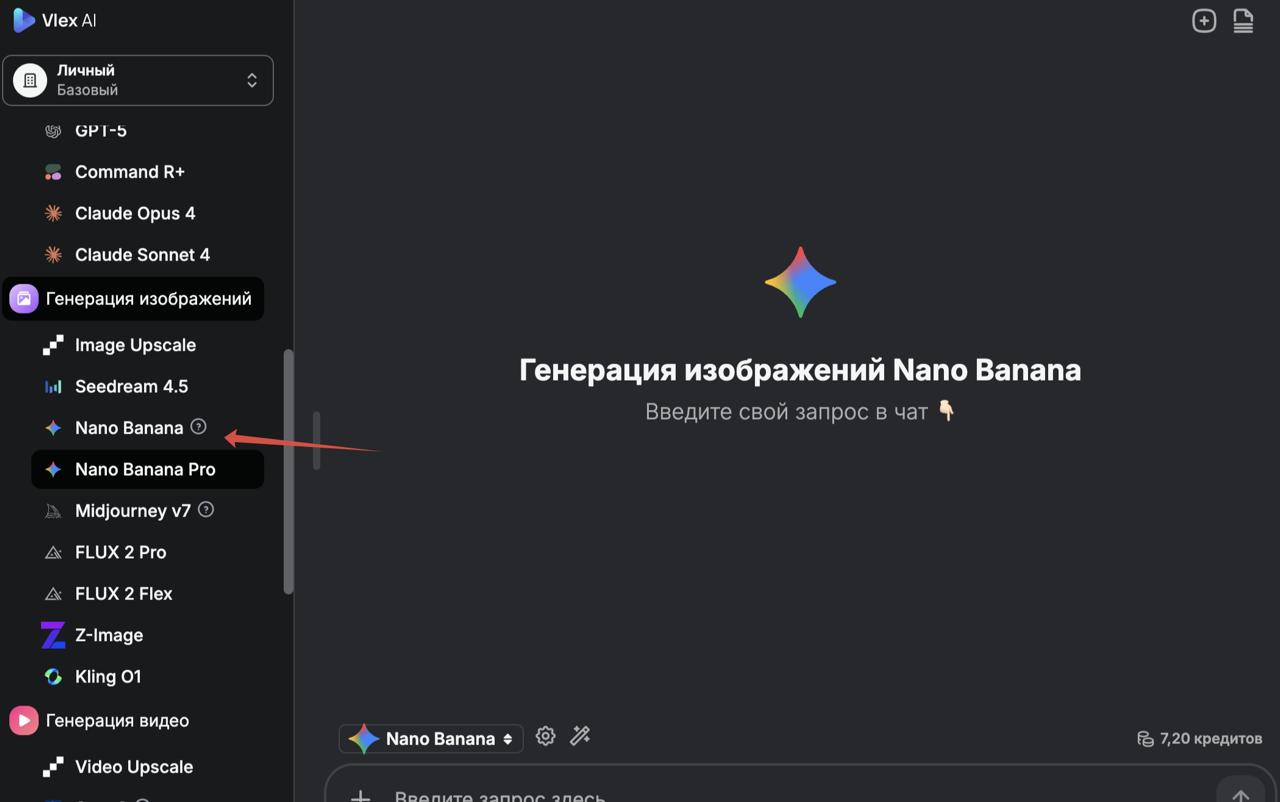The width and height of the screenshot is (1280, 802).
Task: Open the Nano Banana model dropdown above input
Action: coord(430,738)
